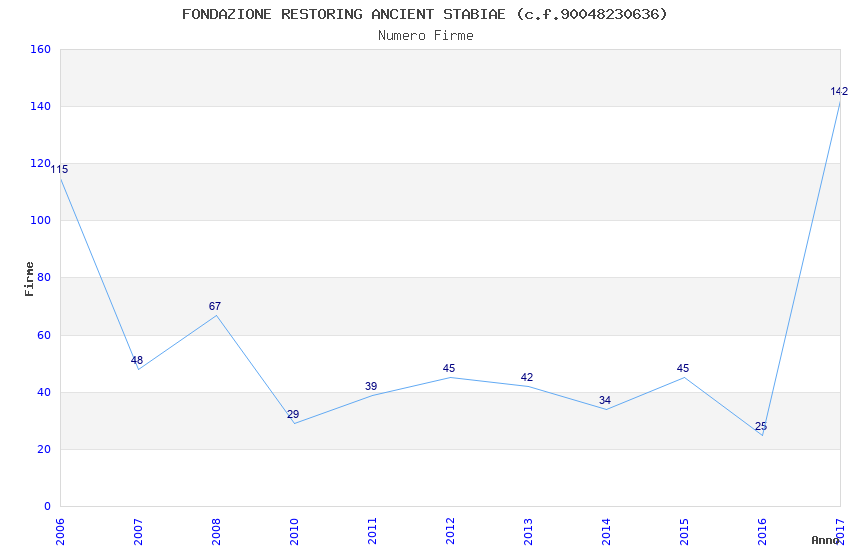Click y-axis tick label 40
Screen dimensions: 850x550
[44, 392]
